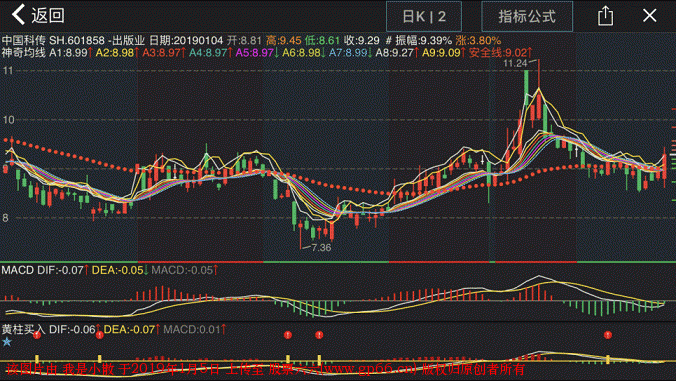
Task: Select the 低:8.61 low price value
Action: tap(322, 41)
